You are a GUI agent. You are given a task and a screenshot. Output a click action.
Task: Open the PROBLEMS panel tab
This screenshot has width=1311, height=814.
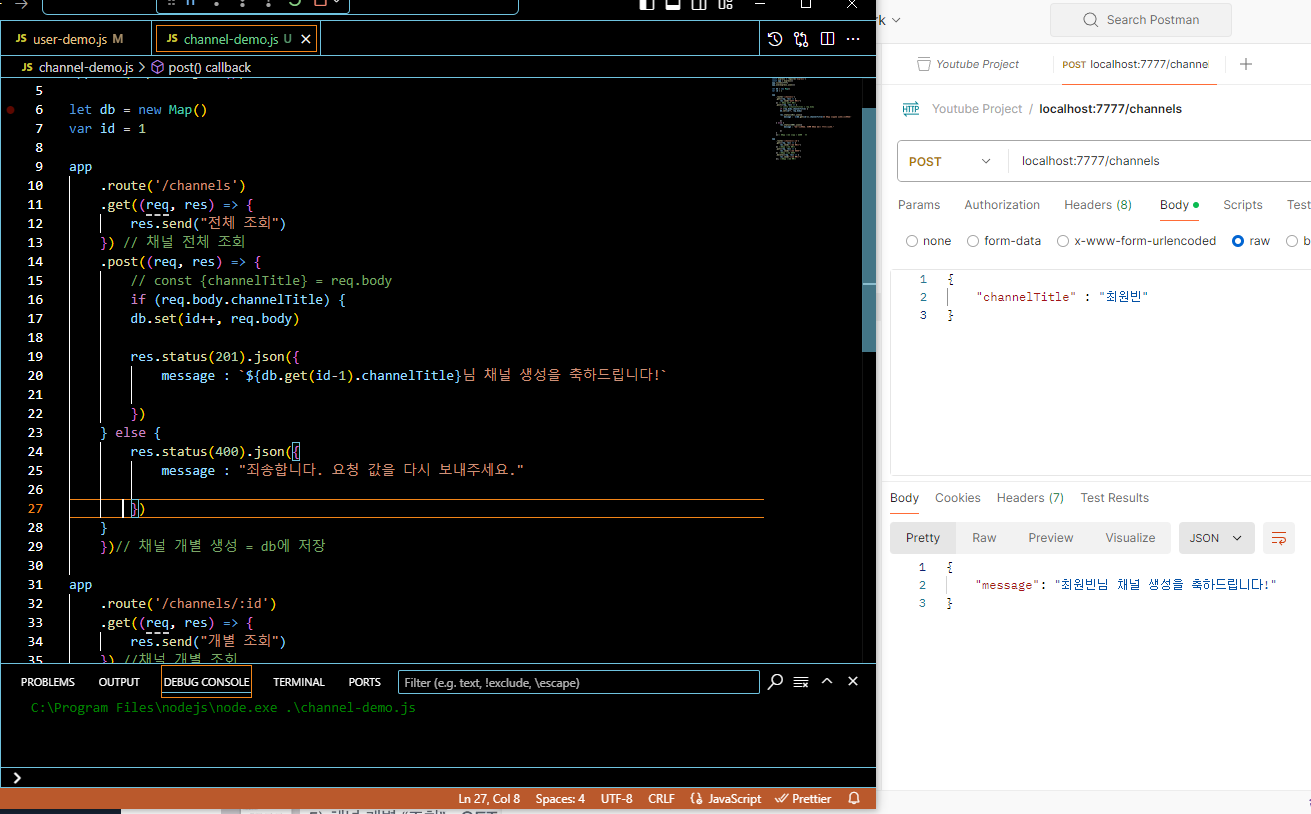pos(48,682)
